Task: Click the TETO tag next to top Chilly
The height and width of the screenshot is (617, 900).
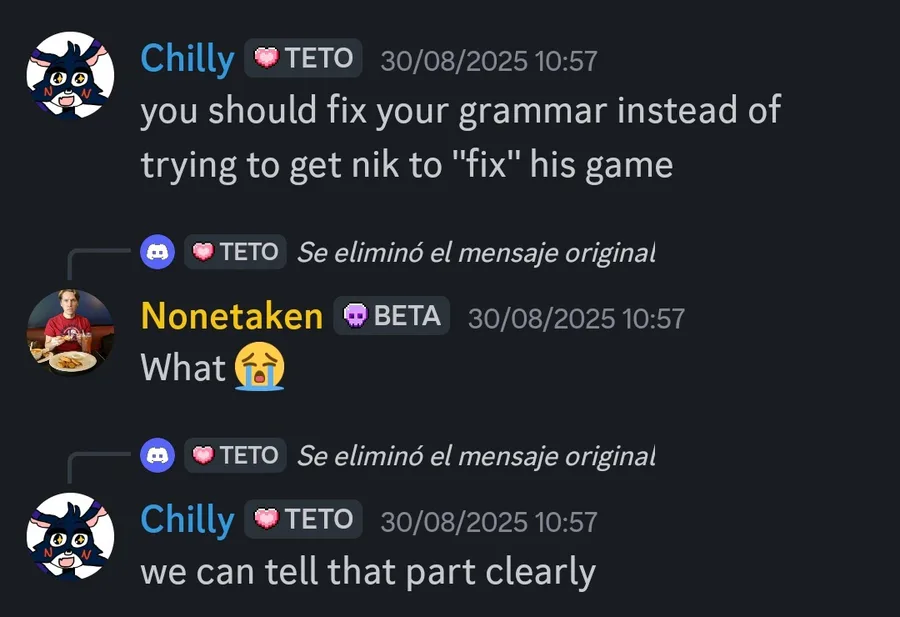Action: [x=303, y=58]
